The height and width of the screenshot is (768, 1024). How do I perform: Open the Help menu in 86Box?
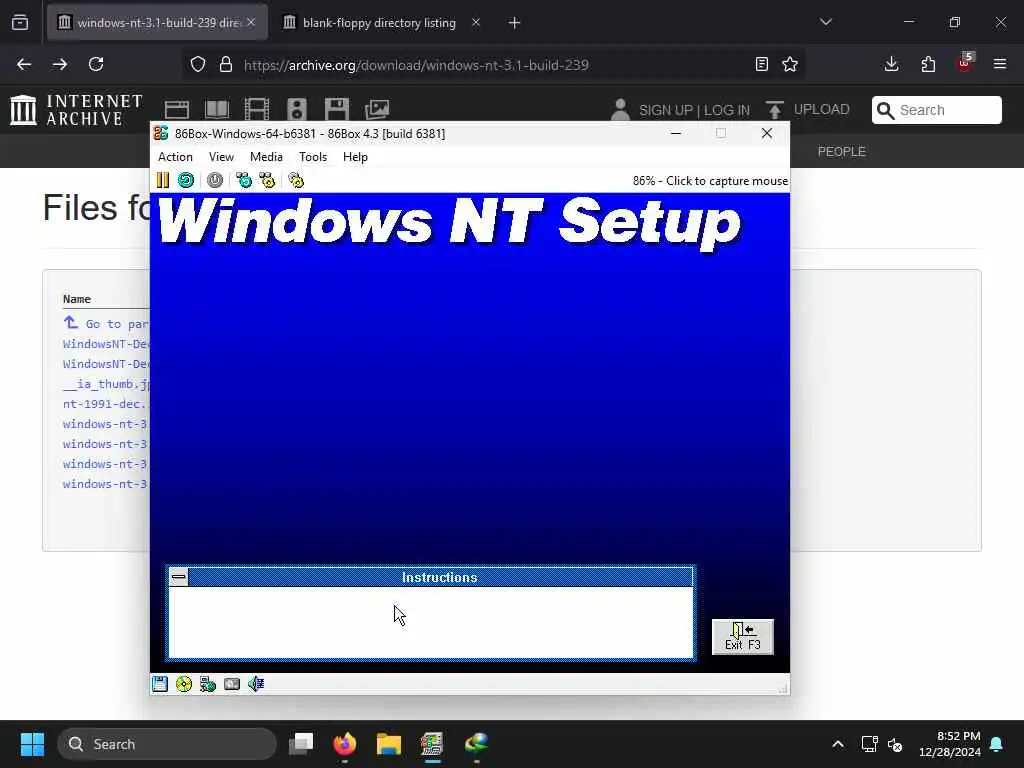tap(355, 157)
